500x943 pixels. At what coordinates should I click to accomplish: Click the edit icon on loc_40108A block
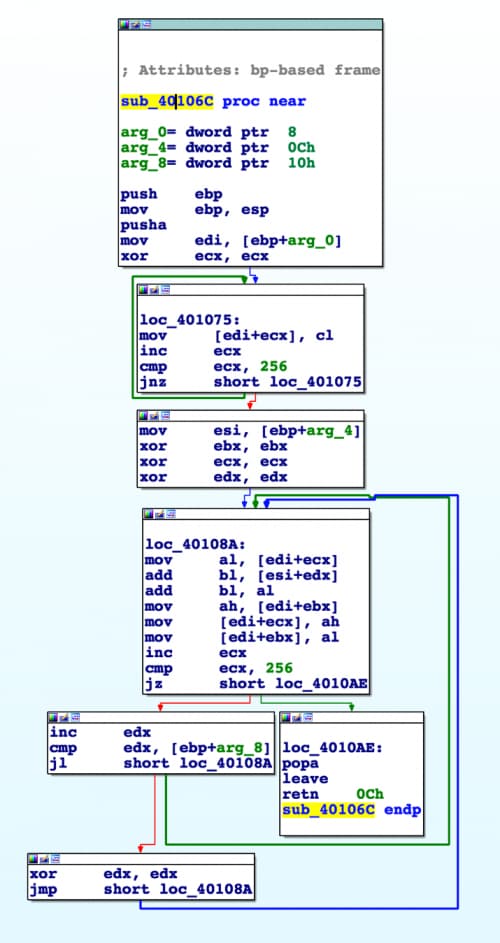pos(160,514)
